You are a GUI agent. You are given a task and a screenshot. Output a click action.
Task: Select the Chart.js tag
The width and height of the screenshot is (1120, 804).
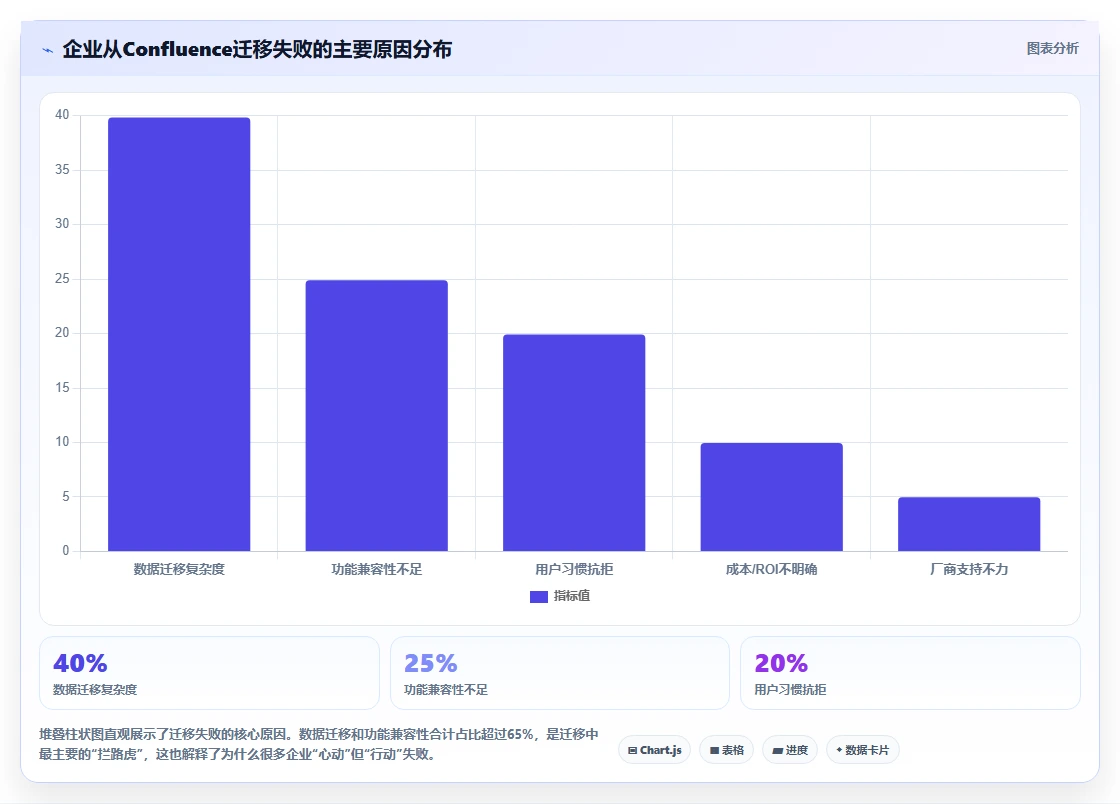[654, 750]
